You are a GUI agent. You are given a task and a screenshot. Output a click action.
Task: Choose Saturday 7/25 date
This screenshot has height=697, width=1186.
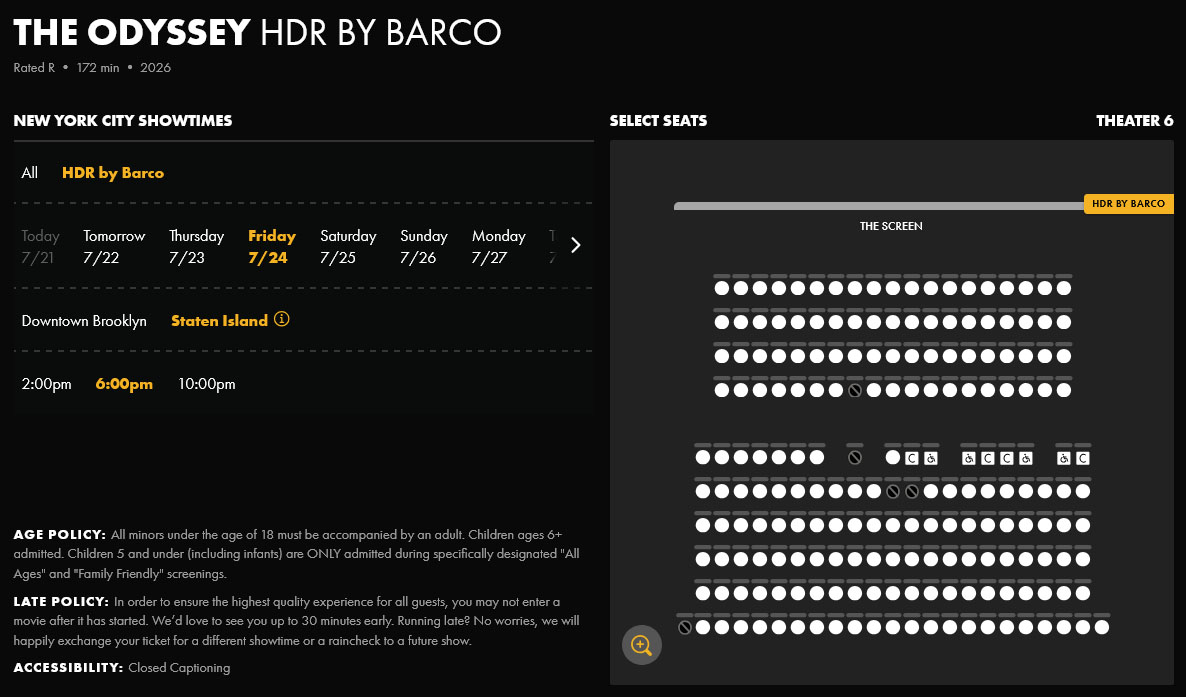348,247
